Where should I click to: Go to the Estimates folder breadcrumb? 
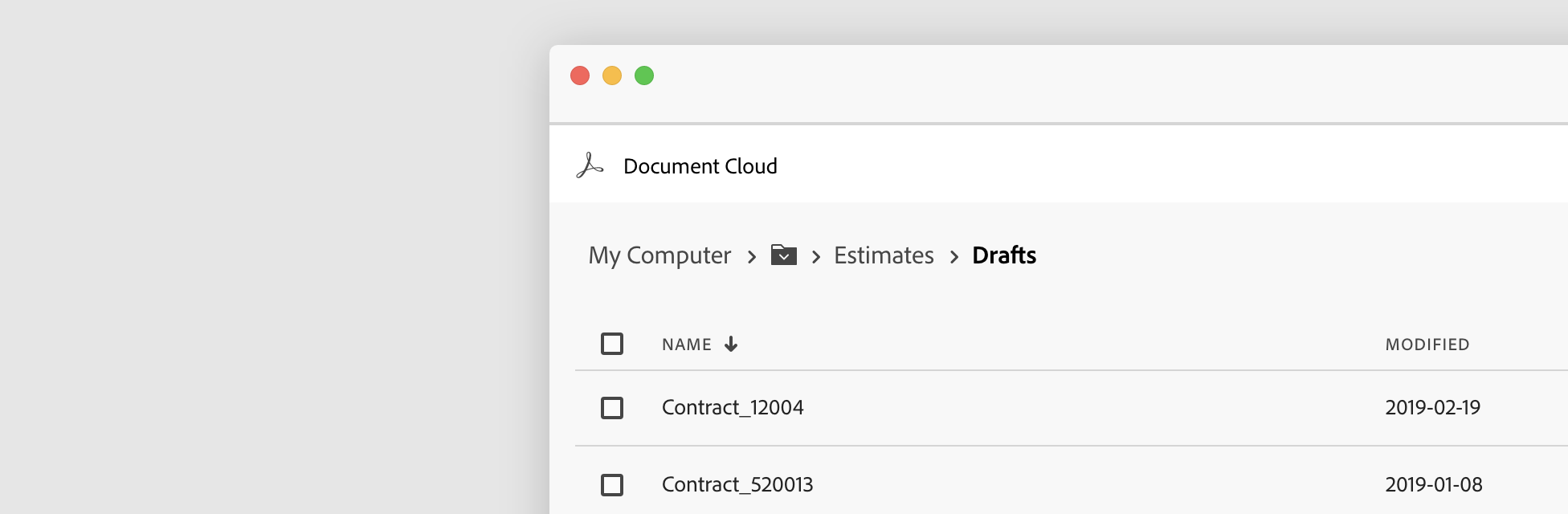pyautogui.click(x=884, y=255)
